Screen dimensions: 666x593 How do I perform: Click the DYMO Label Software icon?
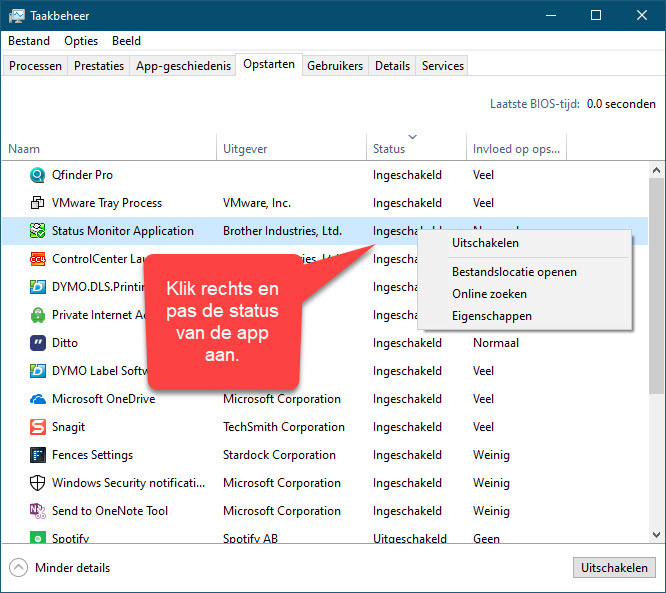(x=37, y=371)
